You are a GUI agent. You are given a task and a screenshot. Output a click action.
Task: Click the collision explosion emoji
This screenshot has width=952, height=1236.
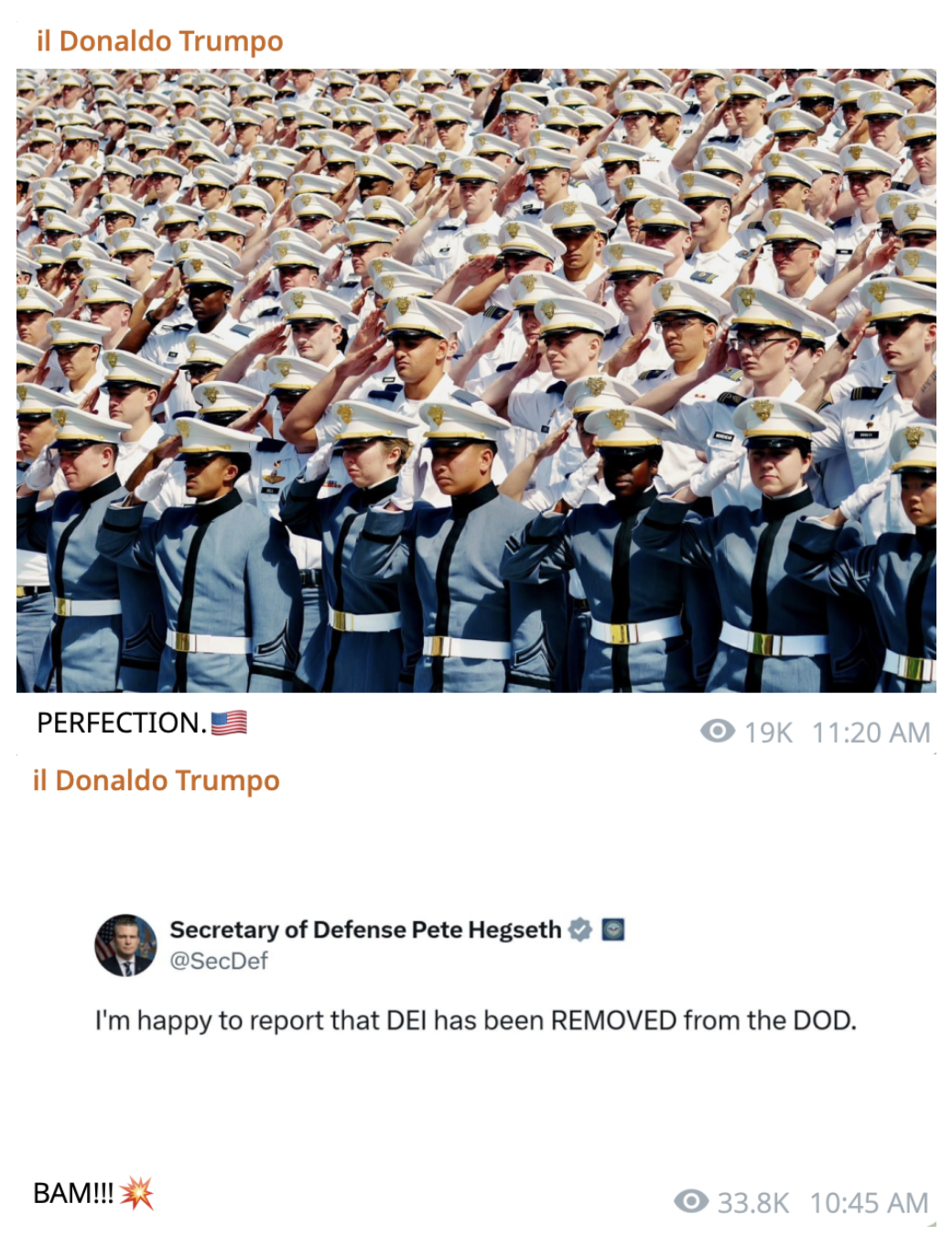[136, 1193]
